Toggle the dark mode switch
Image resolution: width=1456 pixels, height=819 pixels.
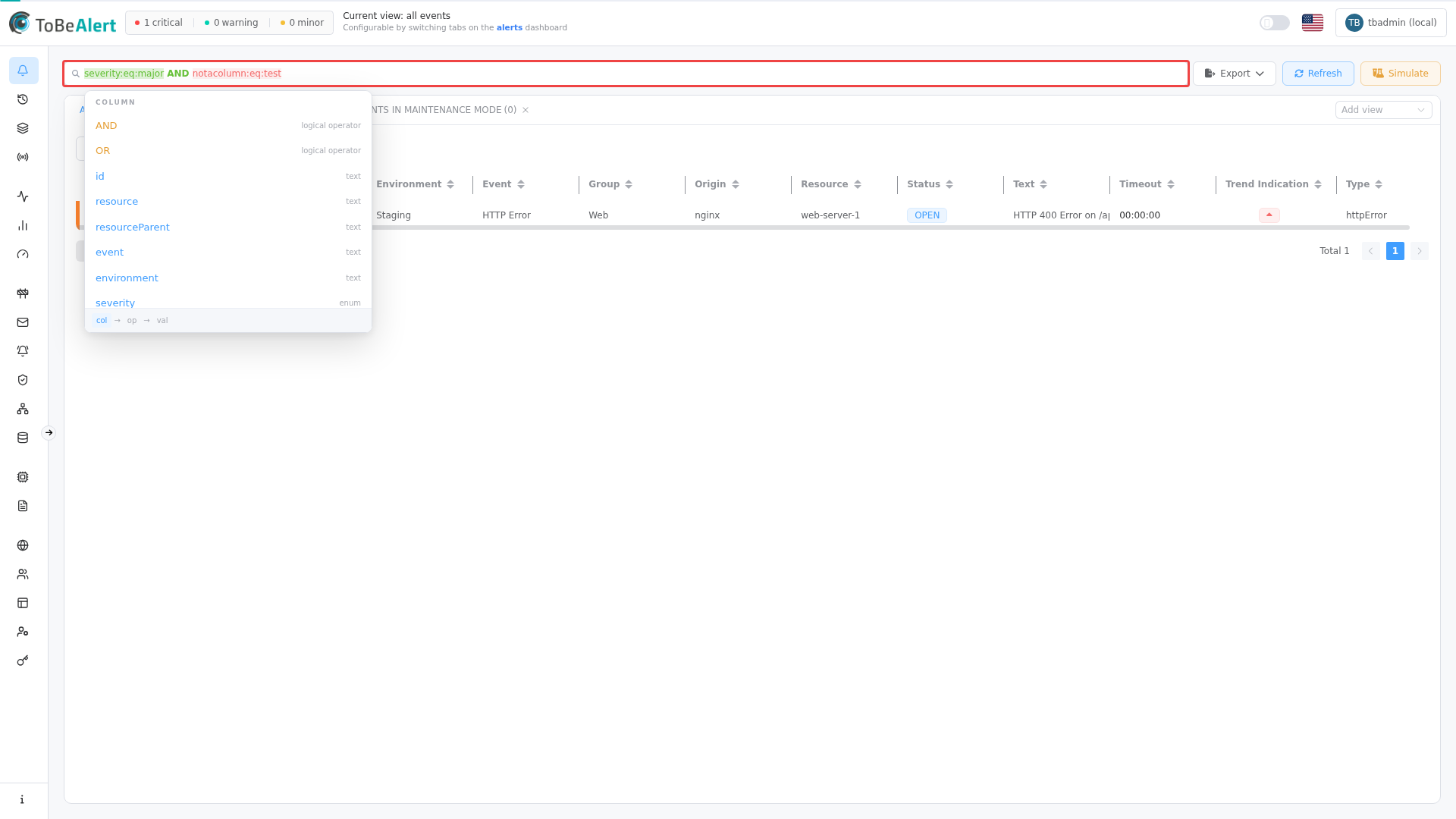click(x=1274, y=23)
